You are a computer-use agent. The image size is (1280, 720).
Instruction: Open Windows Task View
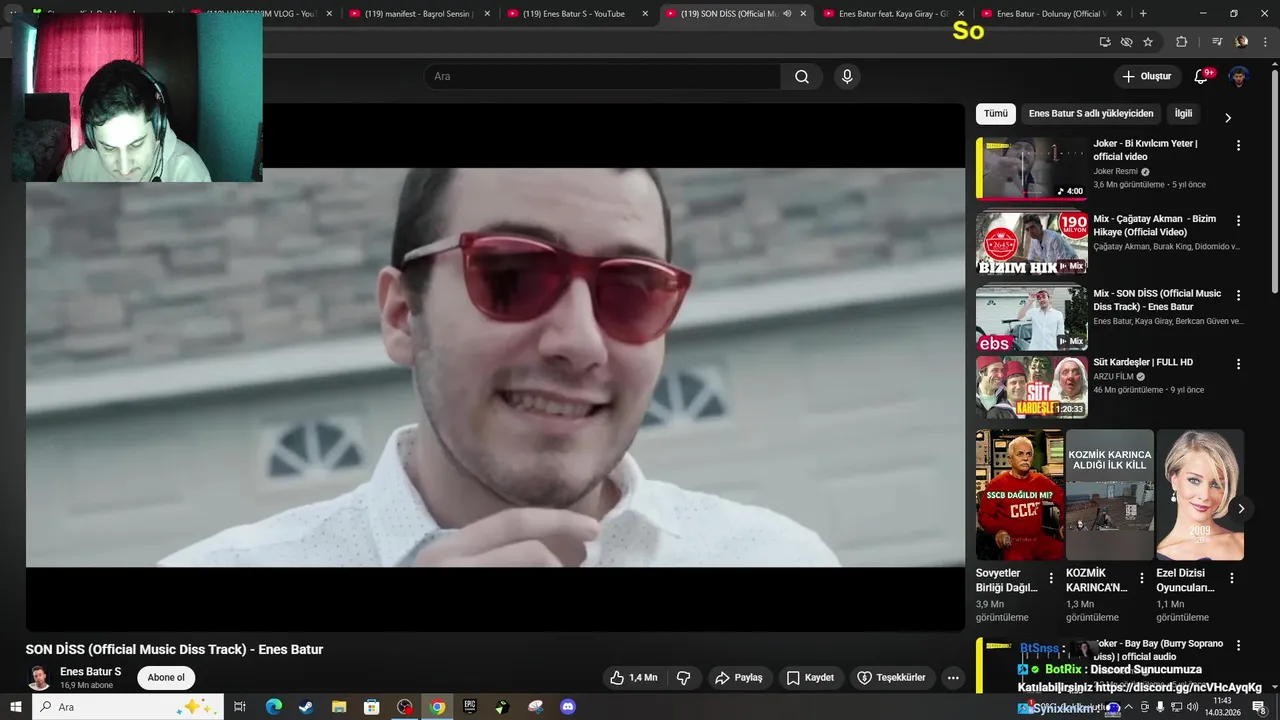pyautogui.click(x=240, y=707)
